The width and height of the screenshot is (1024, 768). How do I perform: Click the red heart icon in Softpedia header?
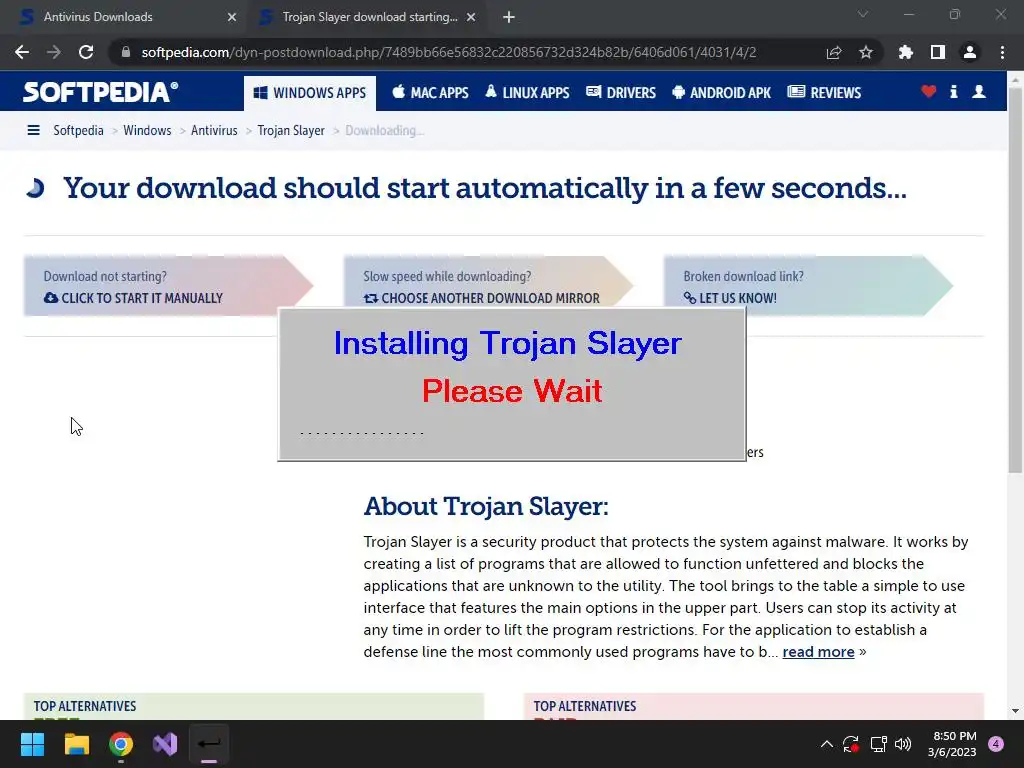[929, 91]
